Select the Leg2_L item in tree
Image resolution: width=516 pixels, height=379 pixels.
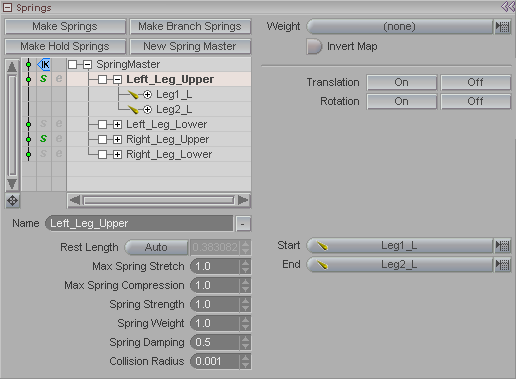[174, 109]
